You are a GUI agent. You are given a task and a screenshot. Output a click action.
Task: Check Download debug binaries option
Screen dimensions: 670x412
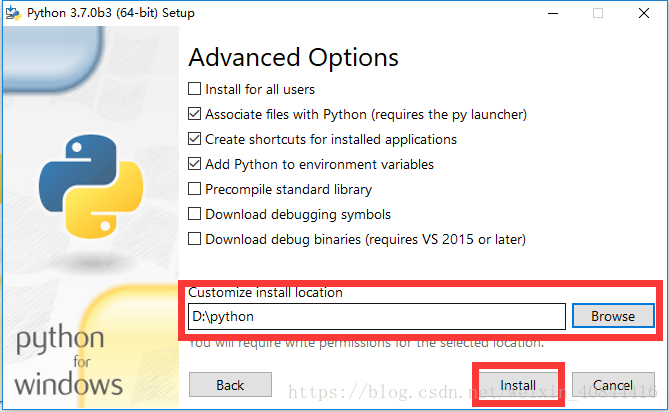tap(195, 239)
